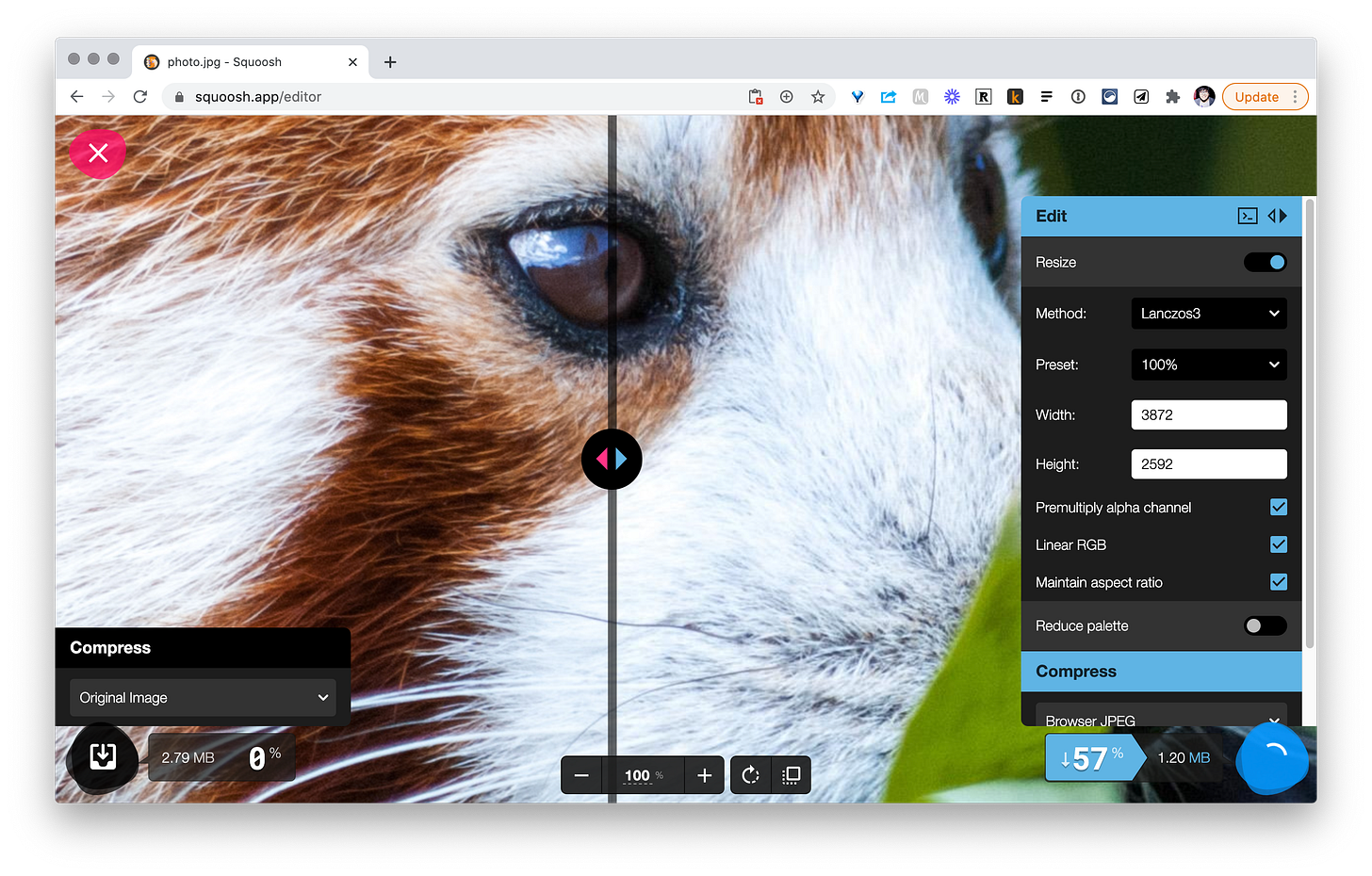The image size is (1372, 876).
Task: Click the right panel scrollbar
Action: point(1310,424)
